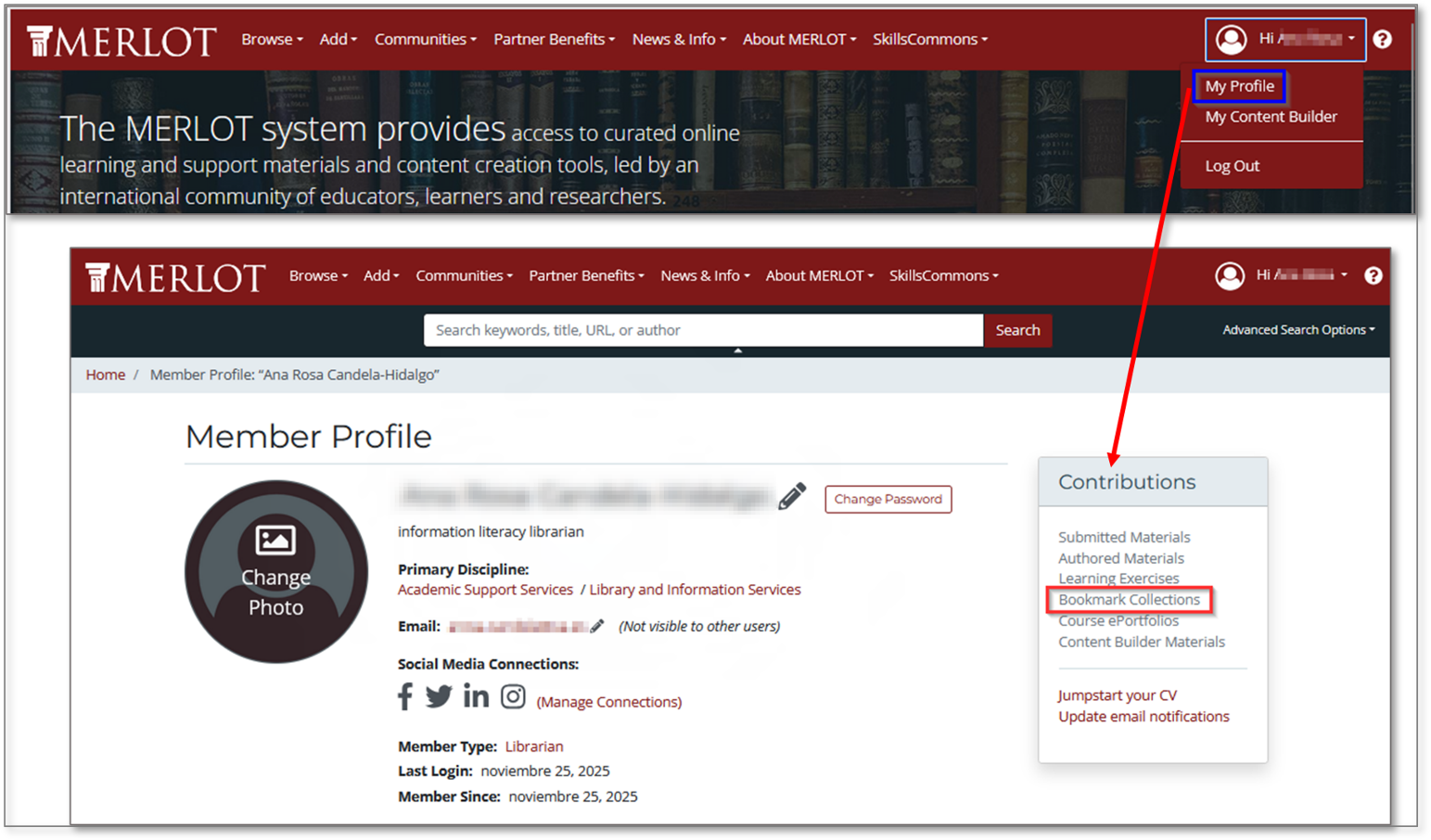
Task: Click the Twitter bird icon
Action: [x=439, y=696]
